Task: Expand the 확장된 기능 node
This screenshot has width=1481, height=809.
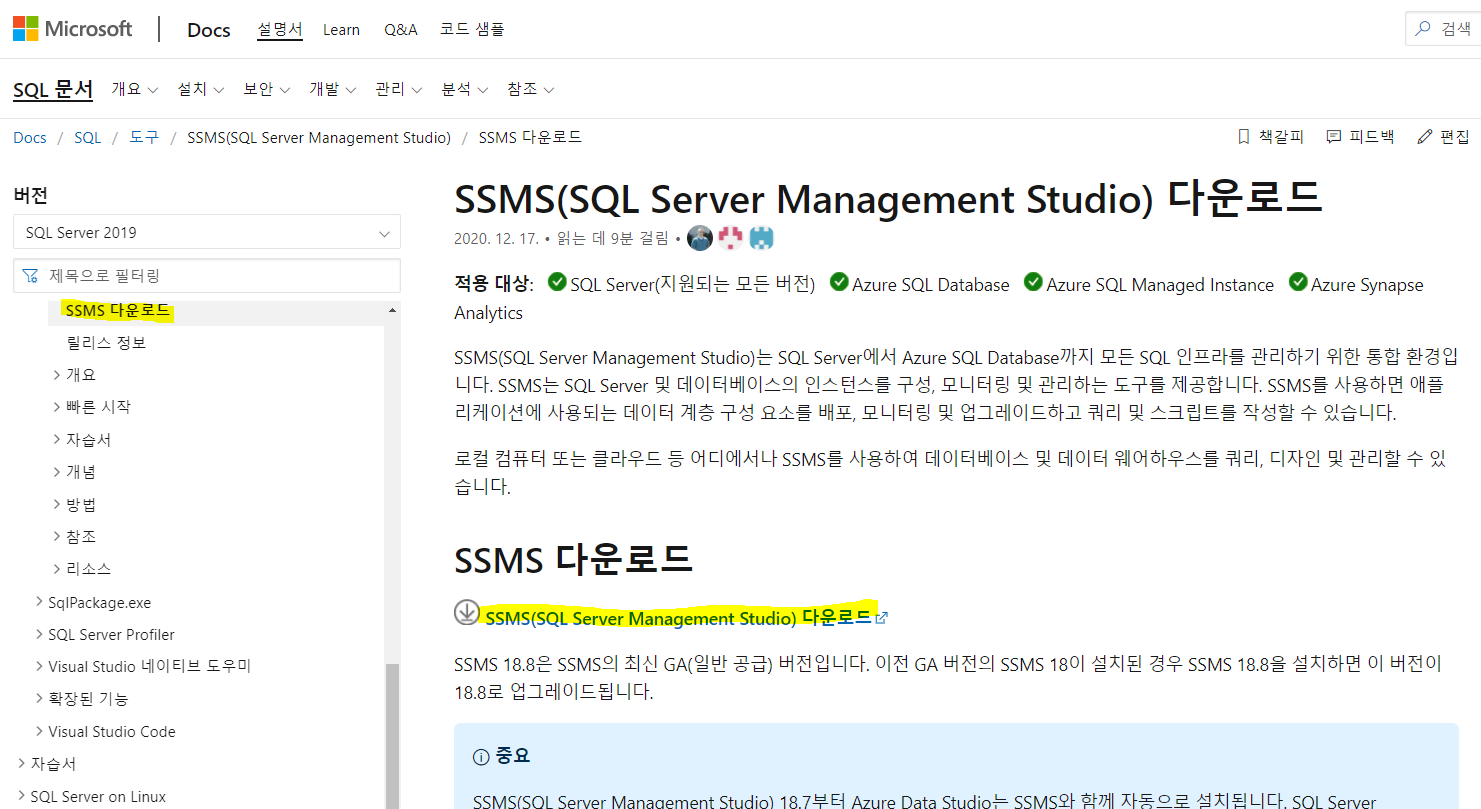Action: (39, 698)
